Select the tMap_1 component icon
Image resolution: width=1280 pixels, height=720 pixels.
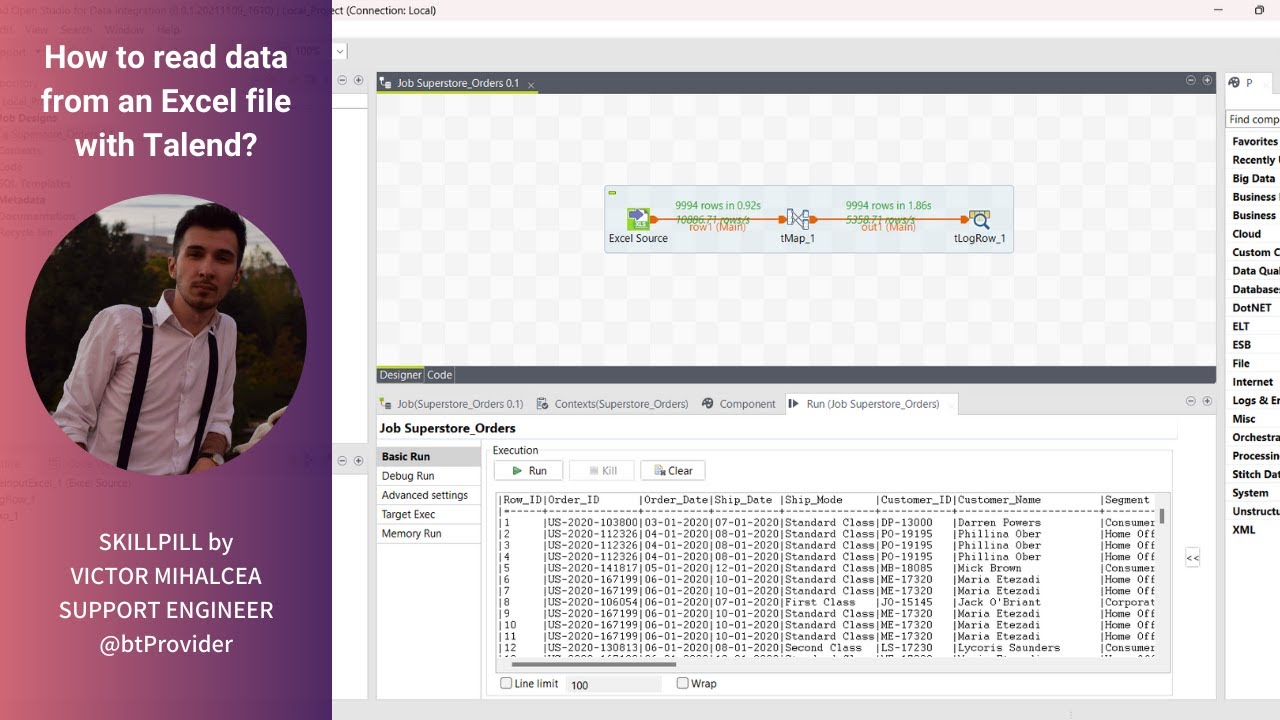coord(797,219)
